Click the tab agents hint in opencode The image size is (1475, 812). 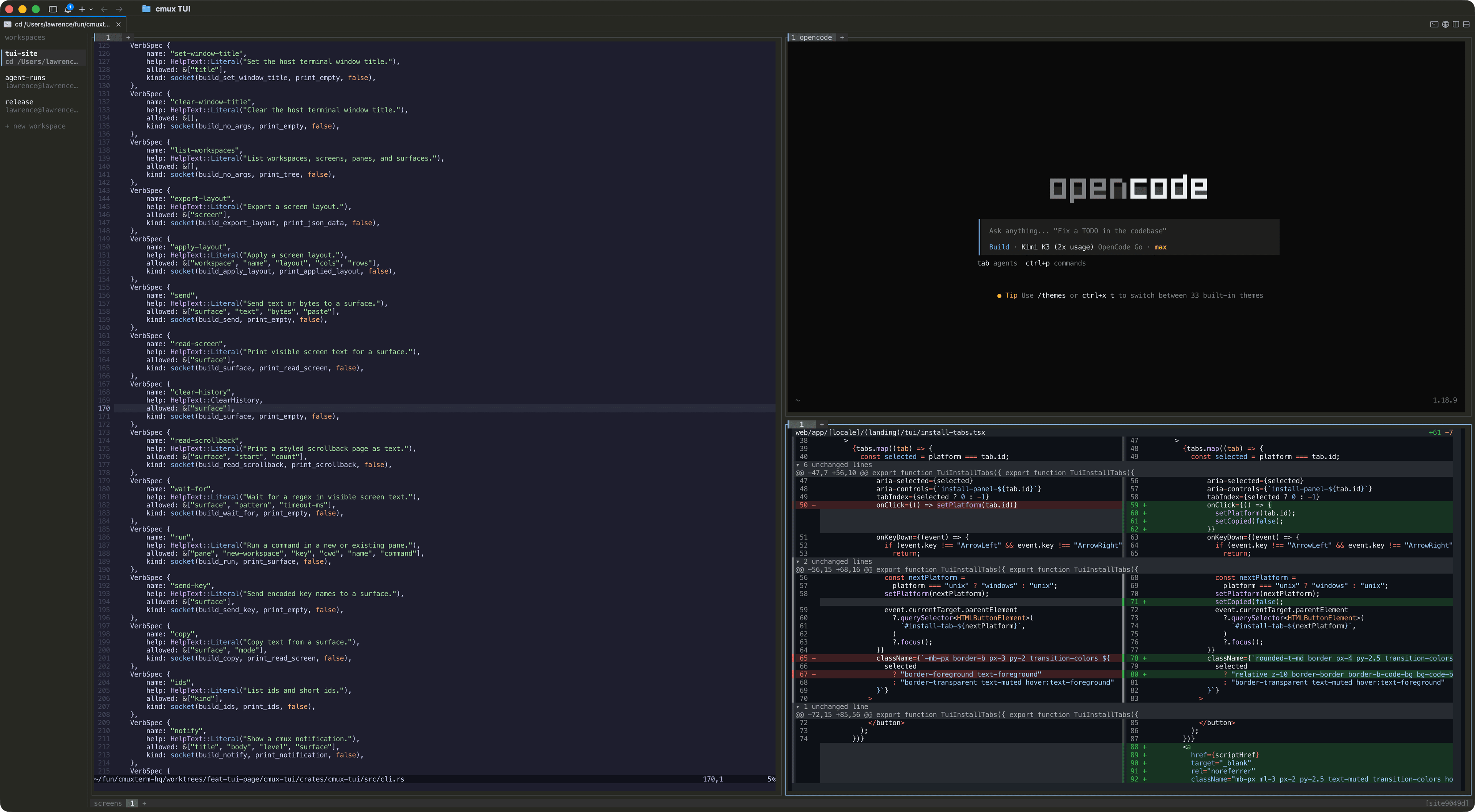(x=997, y=263)
